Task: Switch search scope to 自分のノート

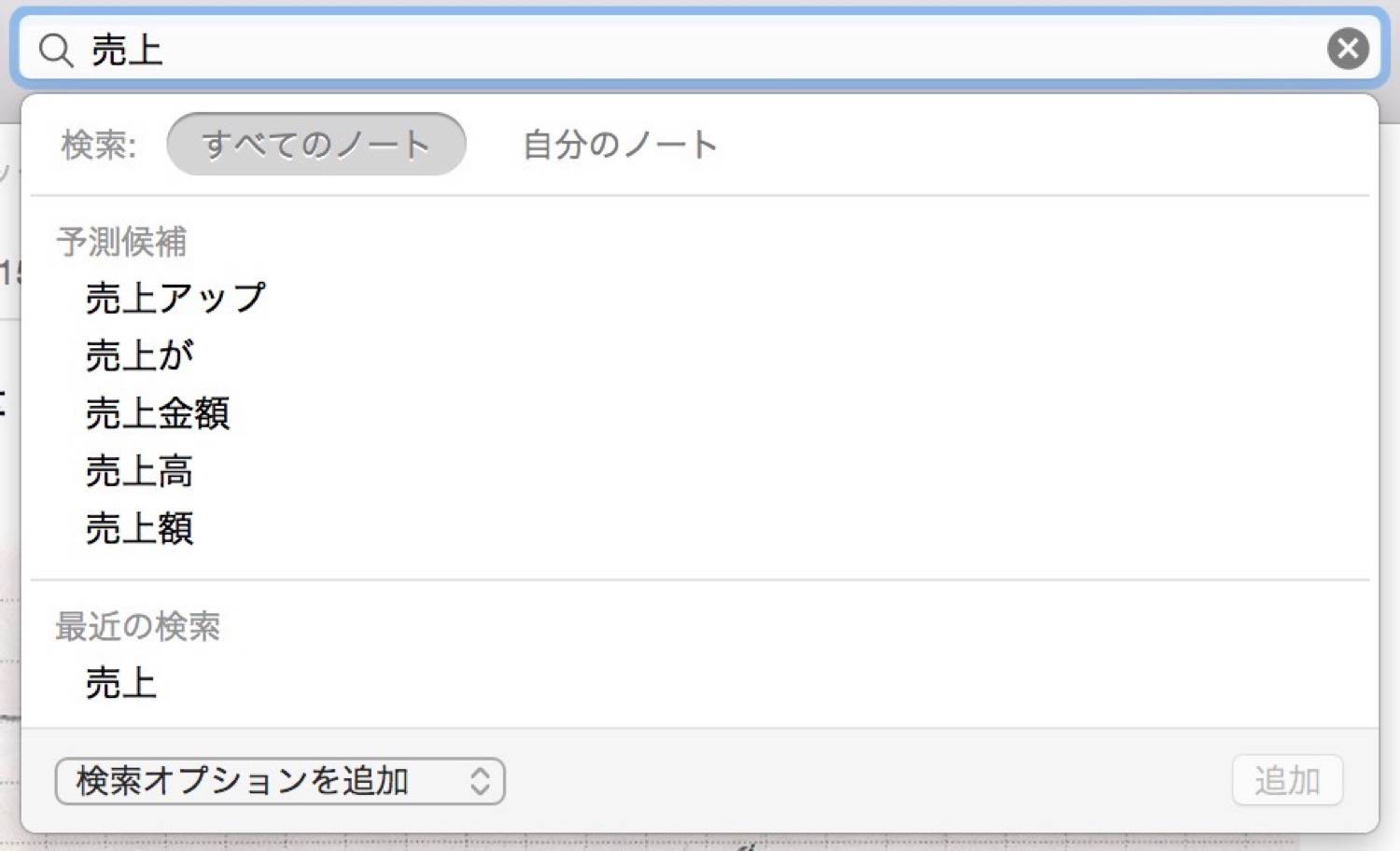Action: [x=620, y=144]
